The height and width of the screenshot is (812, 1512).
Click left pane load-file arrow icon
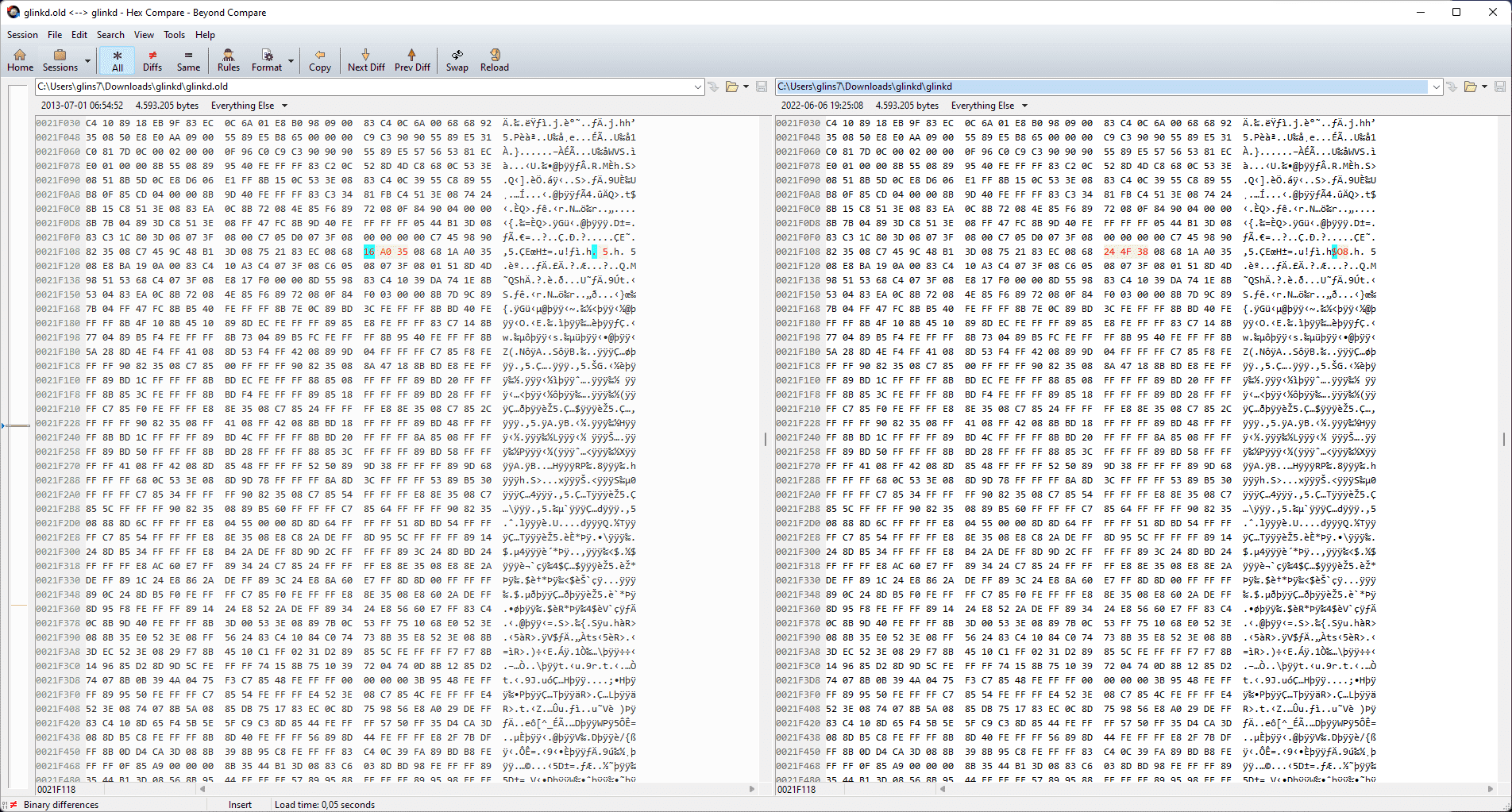click(x=713, y=87)
